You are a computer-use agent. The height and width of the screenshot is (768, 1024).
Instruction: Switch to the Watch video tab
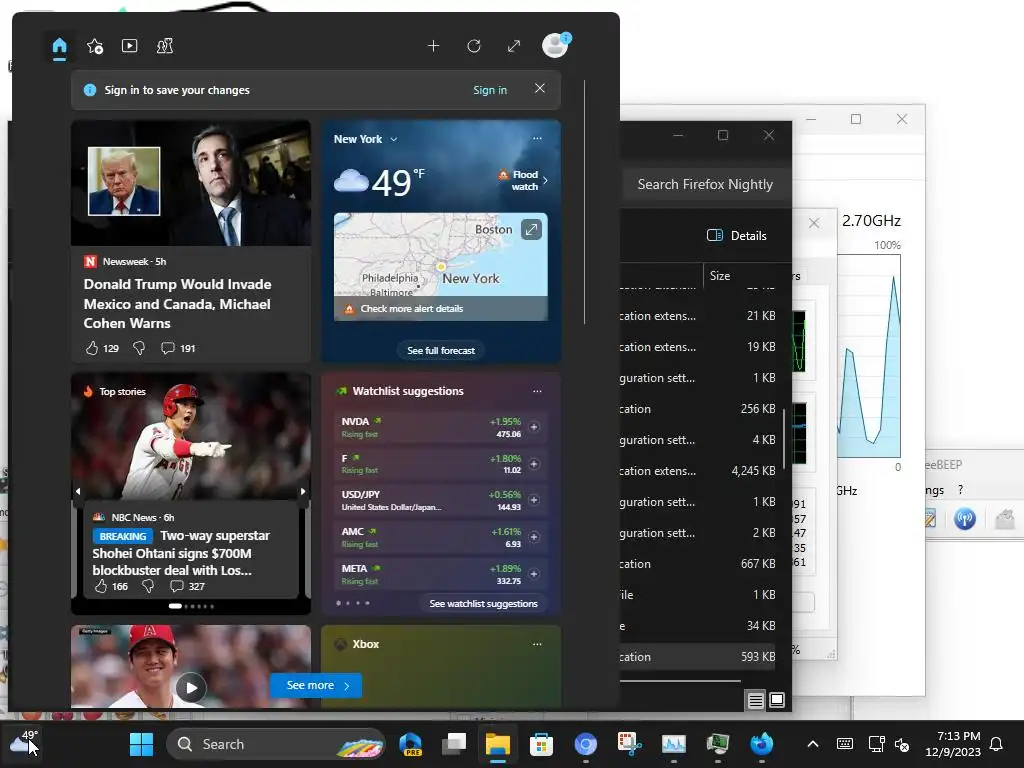pos(129,46)
